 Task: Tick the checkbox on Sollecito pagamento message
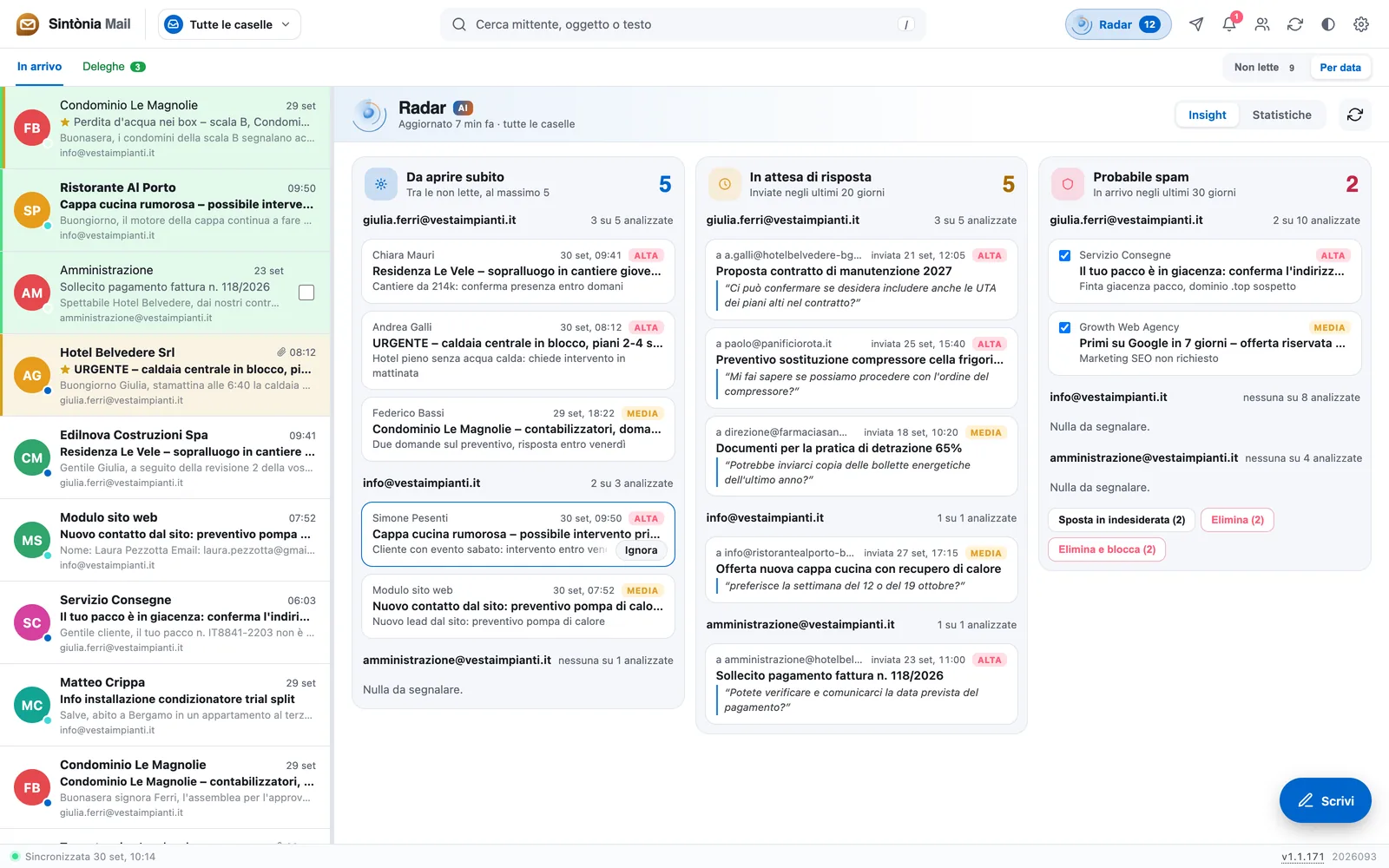pyautogui.click(x=306, y=293)
